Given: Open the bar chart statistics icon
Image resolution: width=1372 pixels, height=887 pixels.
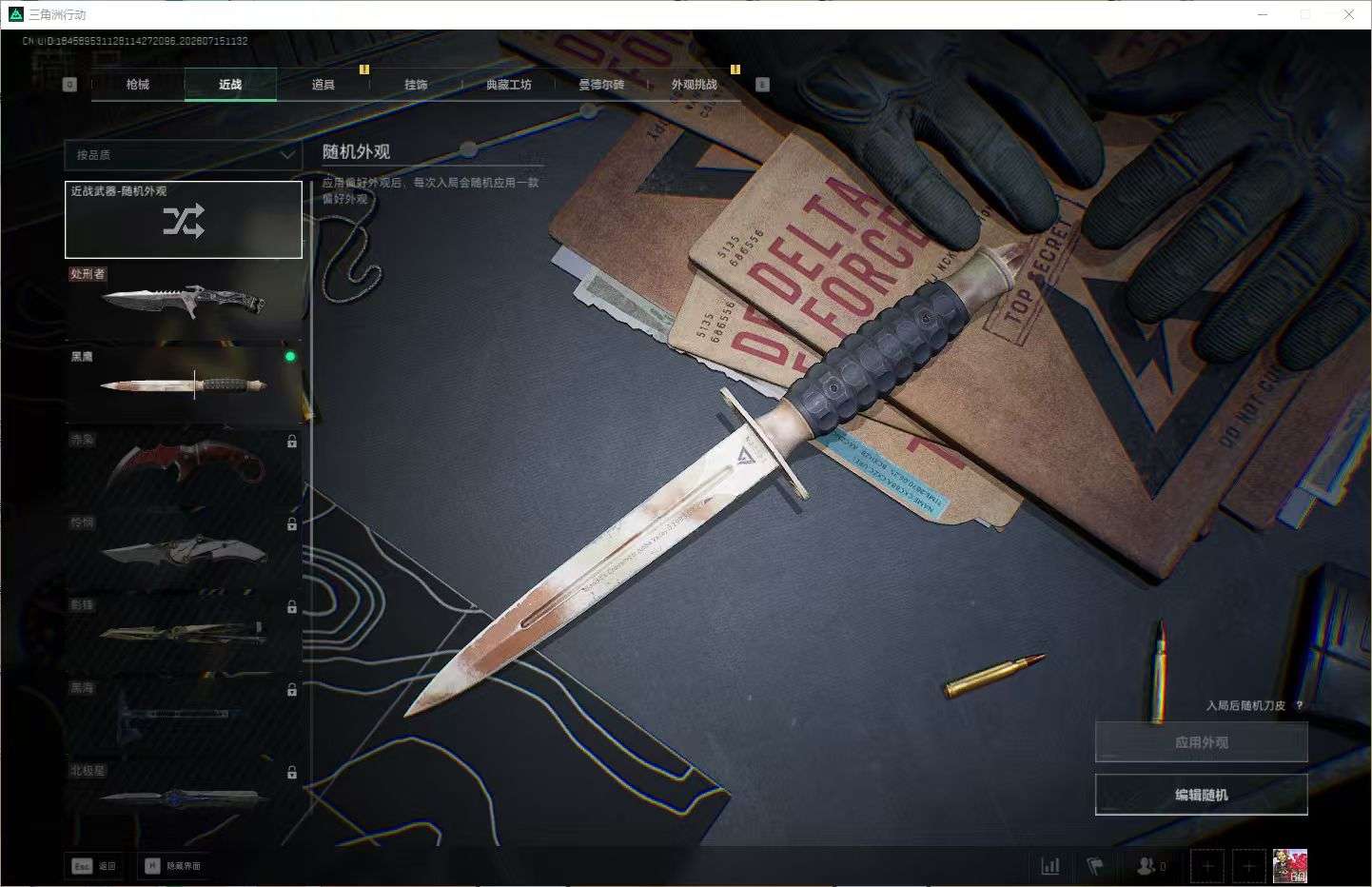Looking at the screenshot, I should pyautogui.click(x=1050, y=866).
